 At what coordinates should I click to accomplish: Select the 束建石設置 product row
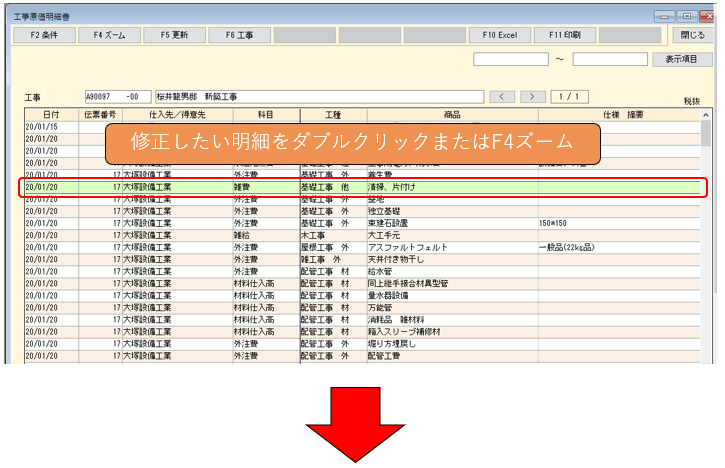[363, 223]
